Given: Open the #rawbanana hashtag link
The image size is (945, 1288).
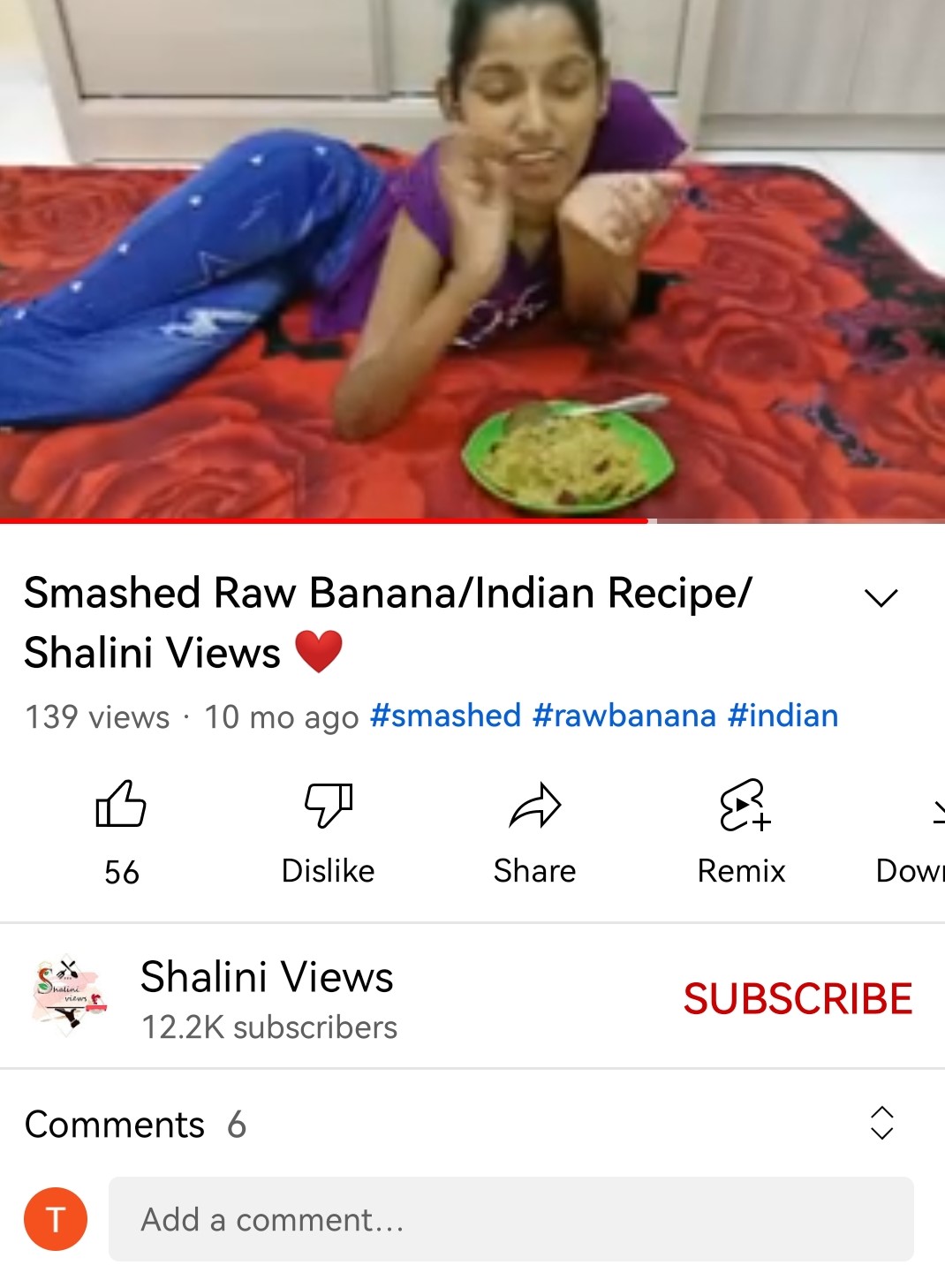Looking at the screenshot, I should [624, 716].
